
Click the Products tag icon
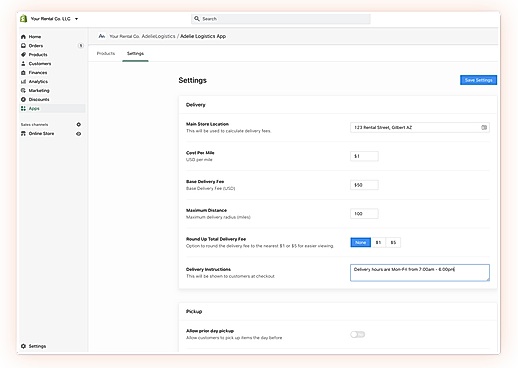(23, 55)
